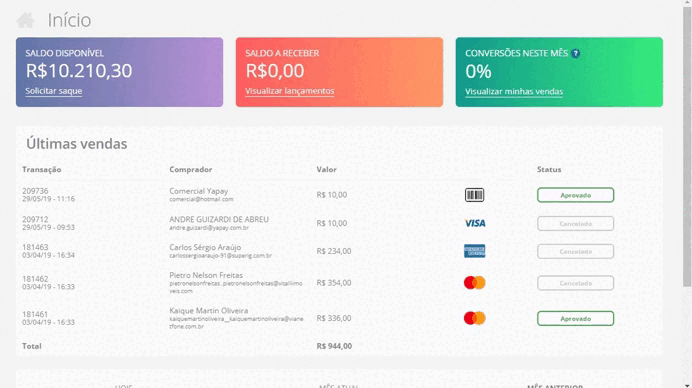Click the boleto barcode icon for transaction 209736
This screenshot has height=388, width=692.
pos(474,195)
